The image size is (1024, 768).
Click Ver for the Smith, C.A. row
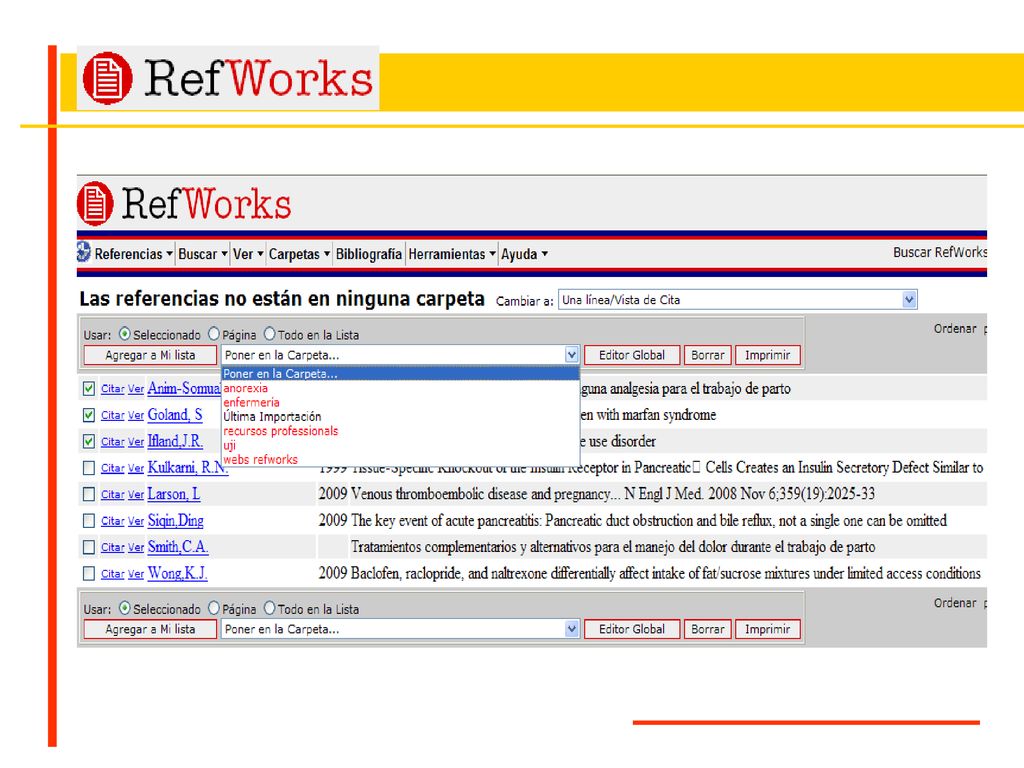pyautogui.click(x=136, y=547)
